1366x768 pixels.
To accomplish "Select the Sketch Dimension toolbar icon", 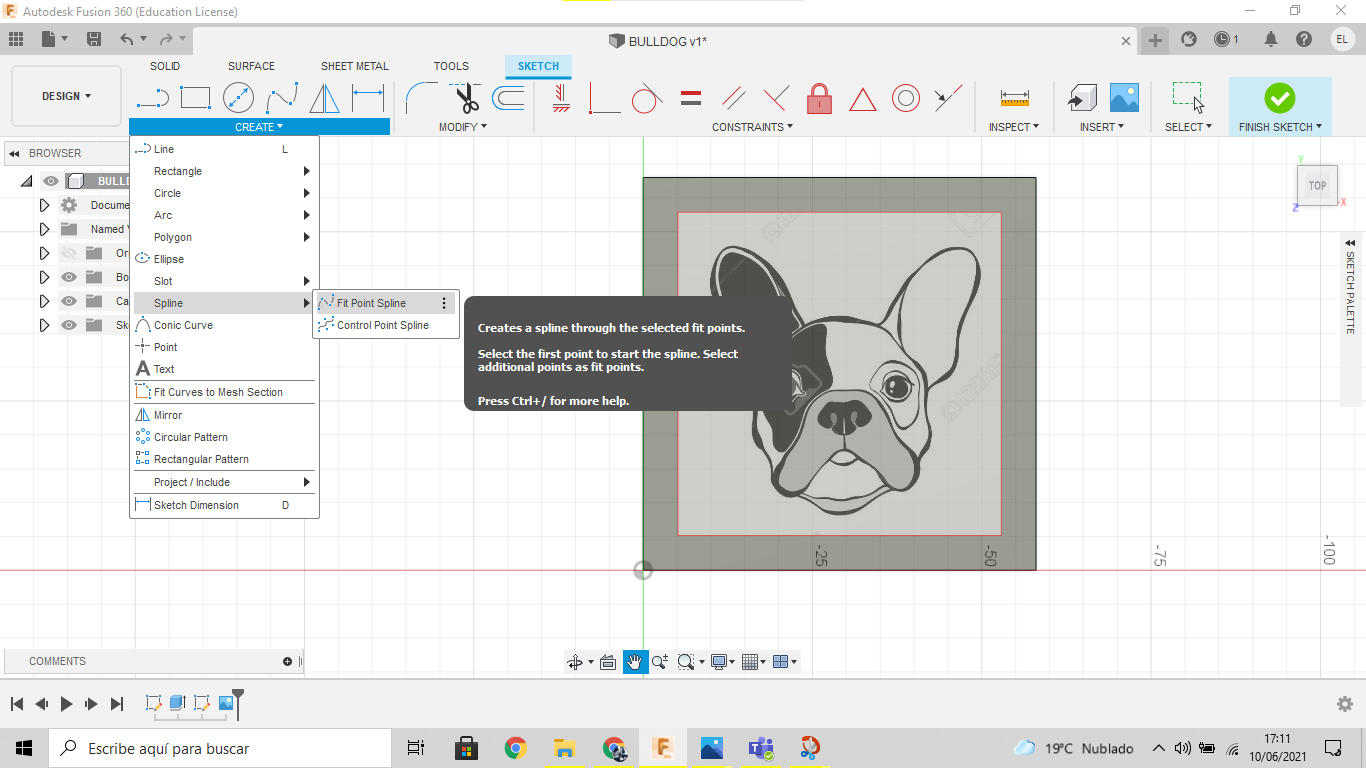I will pos(368,98).
